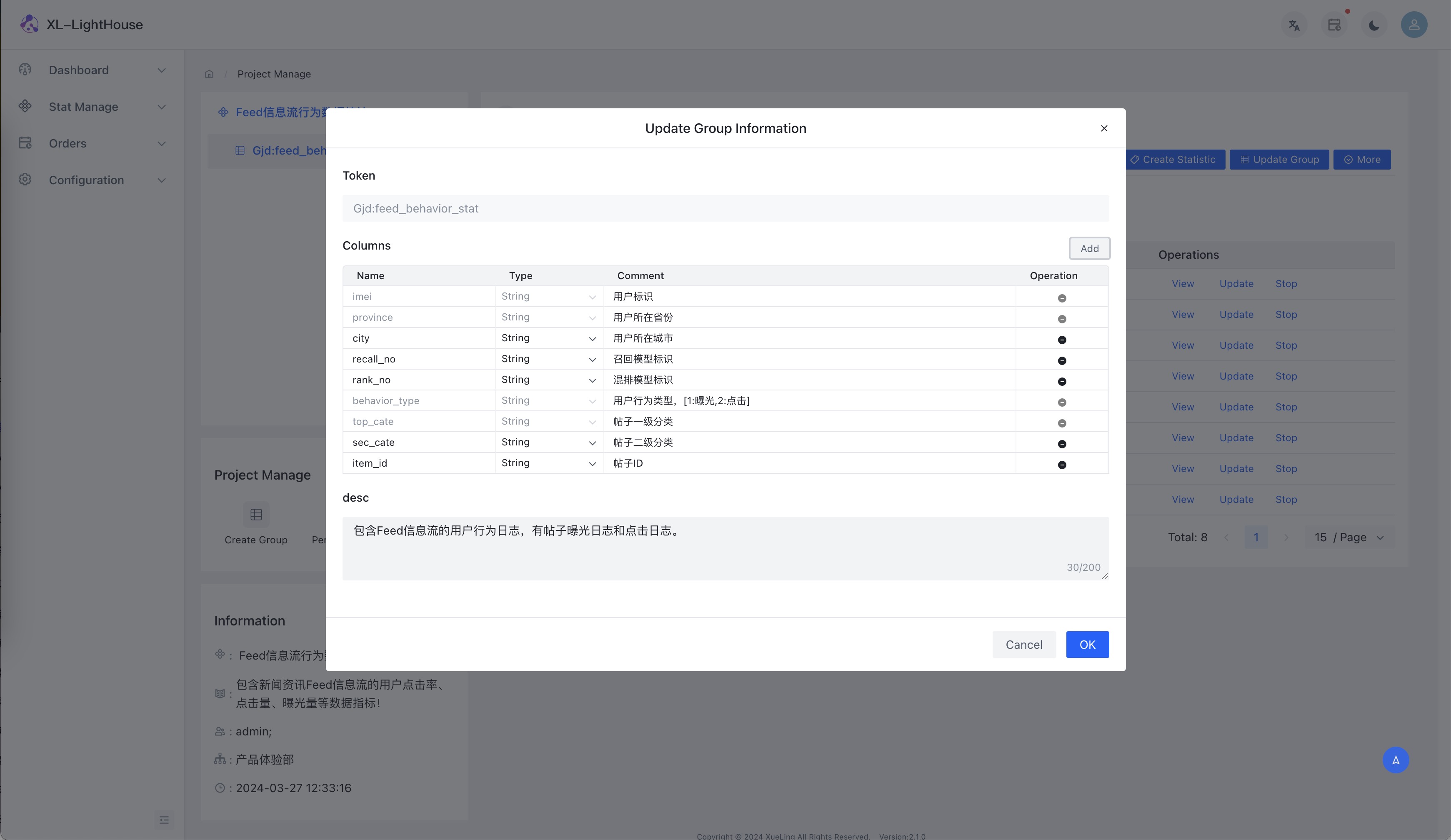Open Type dropdown for city column
This screenshot has width=1451, height=840.
tap(548, 338)
